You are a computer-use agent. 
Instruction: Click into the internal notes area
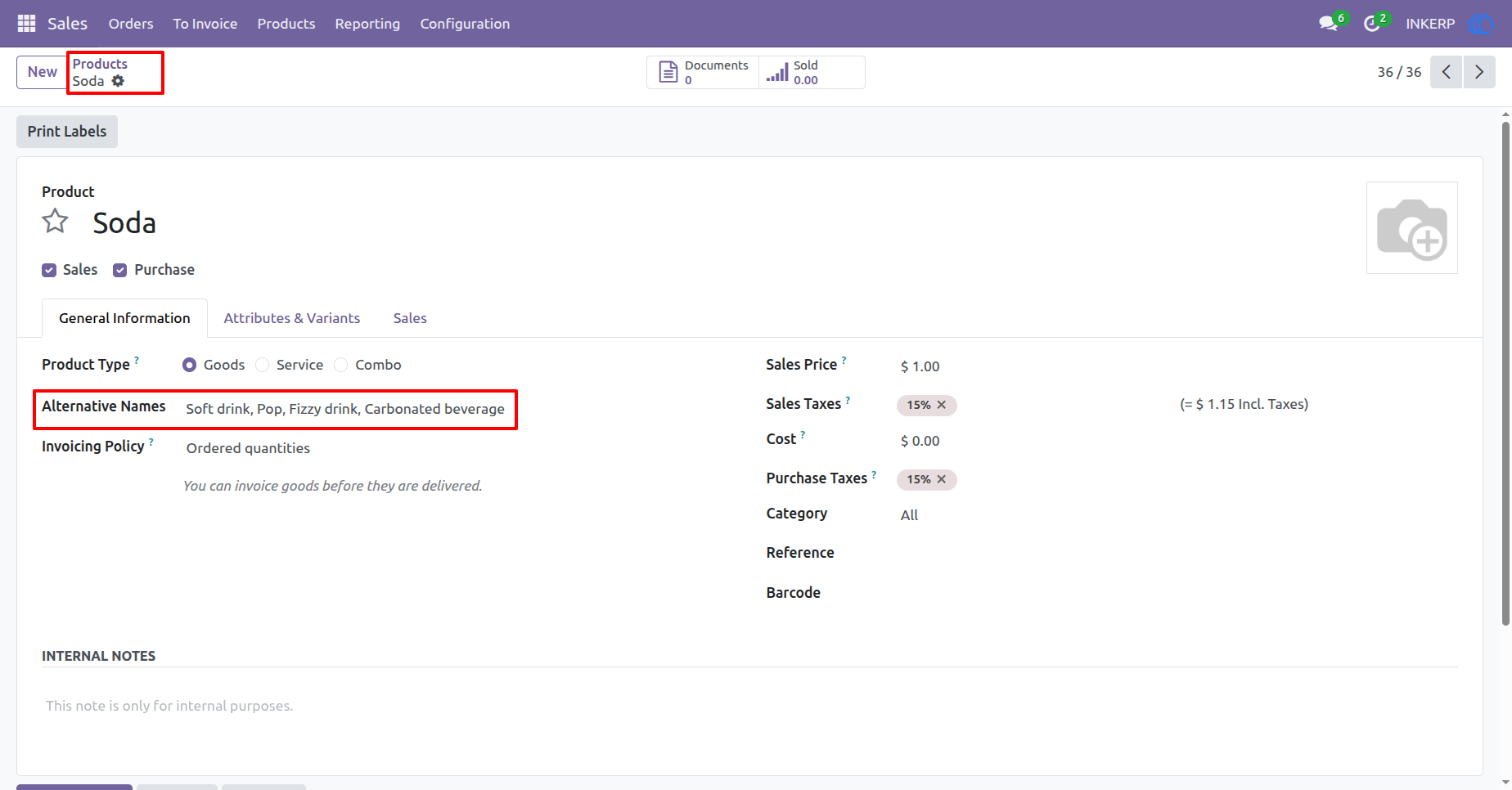pos(749,706)
